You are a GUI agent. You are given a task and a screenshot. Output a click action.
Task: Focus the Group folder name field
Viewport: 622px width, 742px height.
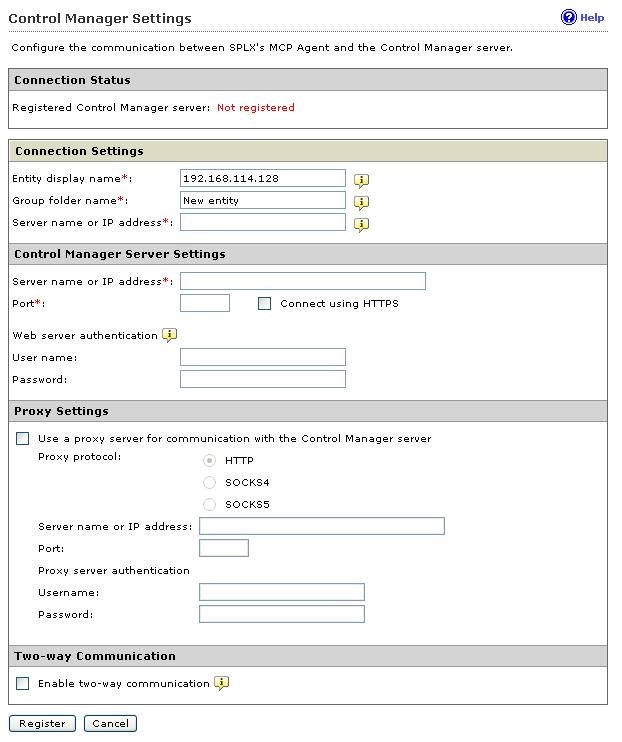[x=263, y=200]
